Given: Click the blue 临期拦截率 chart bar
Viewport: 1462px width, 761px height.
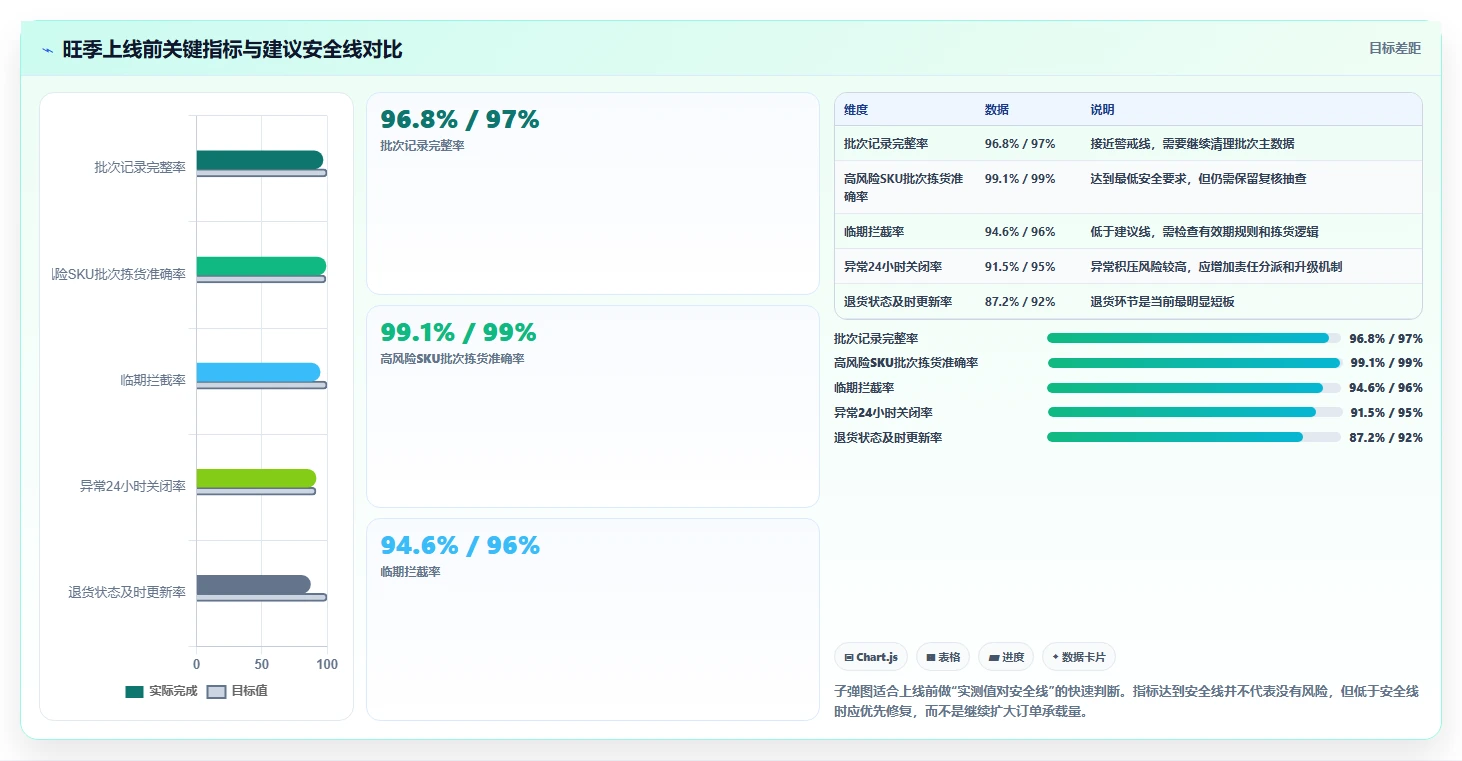Looking at the screenshot, I should pos(258,372).
